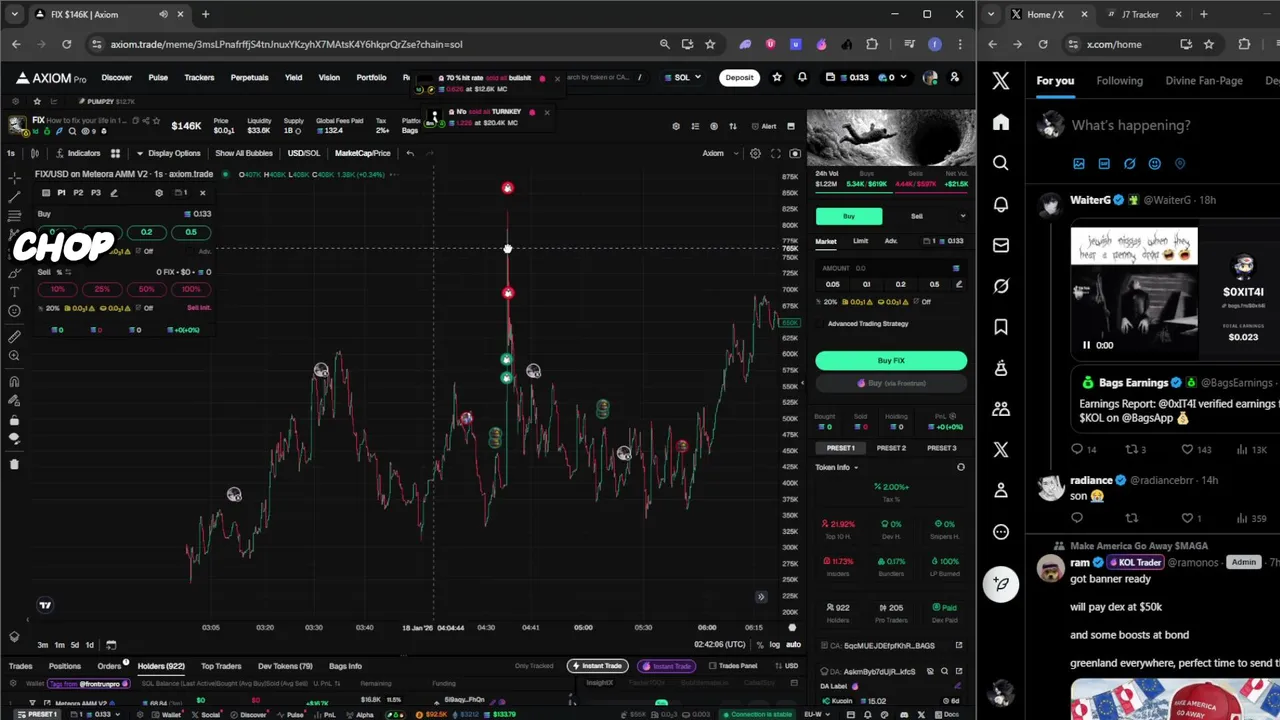Open Grok icon in X sidebar
Image resolution: width=1280 pixels, height=720 pixels.
1001,286
